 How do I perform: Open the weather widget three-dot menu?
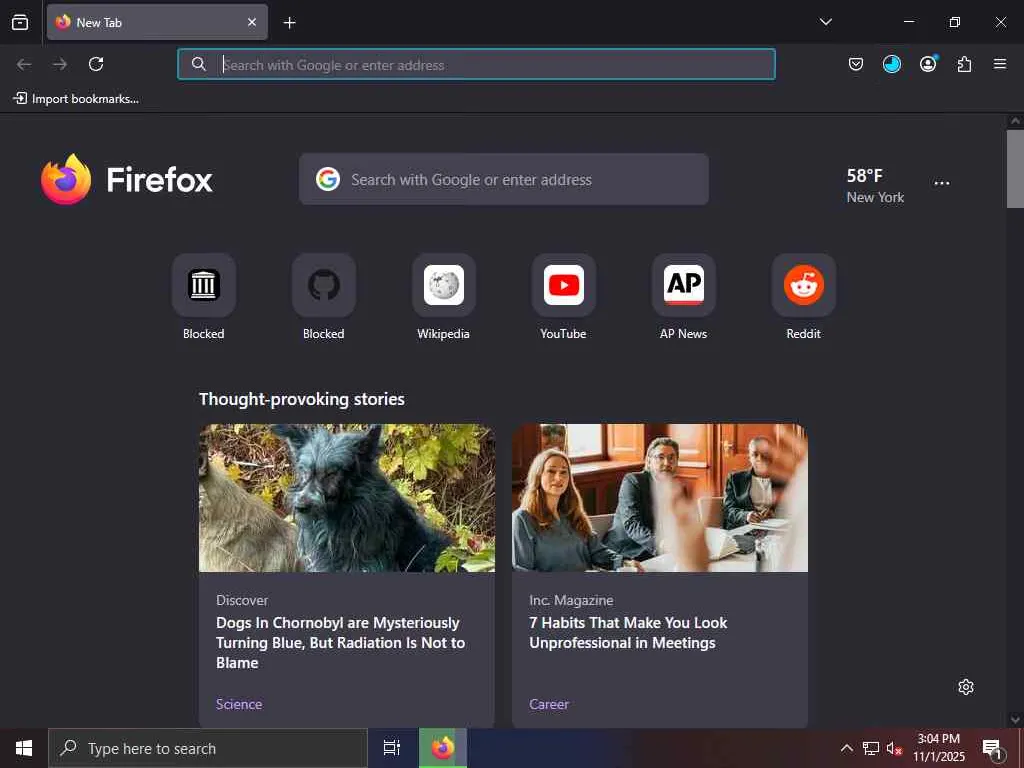click(x=942, y=183)
